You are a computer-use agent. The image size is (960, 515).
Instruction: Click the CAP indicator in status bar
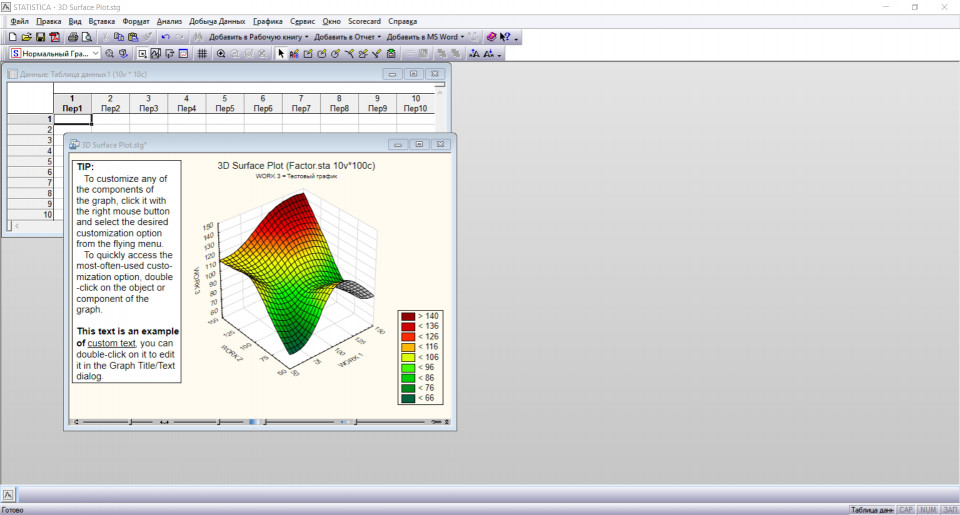point(906,509)
